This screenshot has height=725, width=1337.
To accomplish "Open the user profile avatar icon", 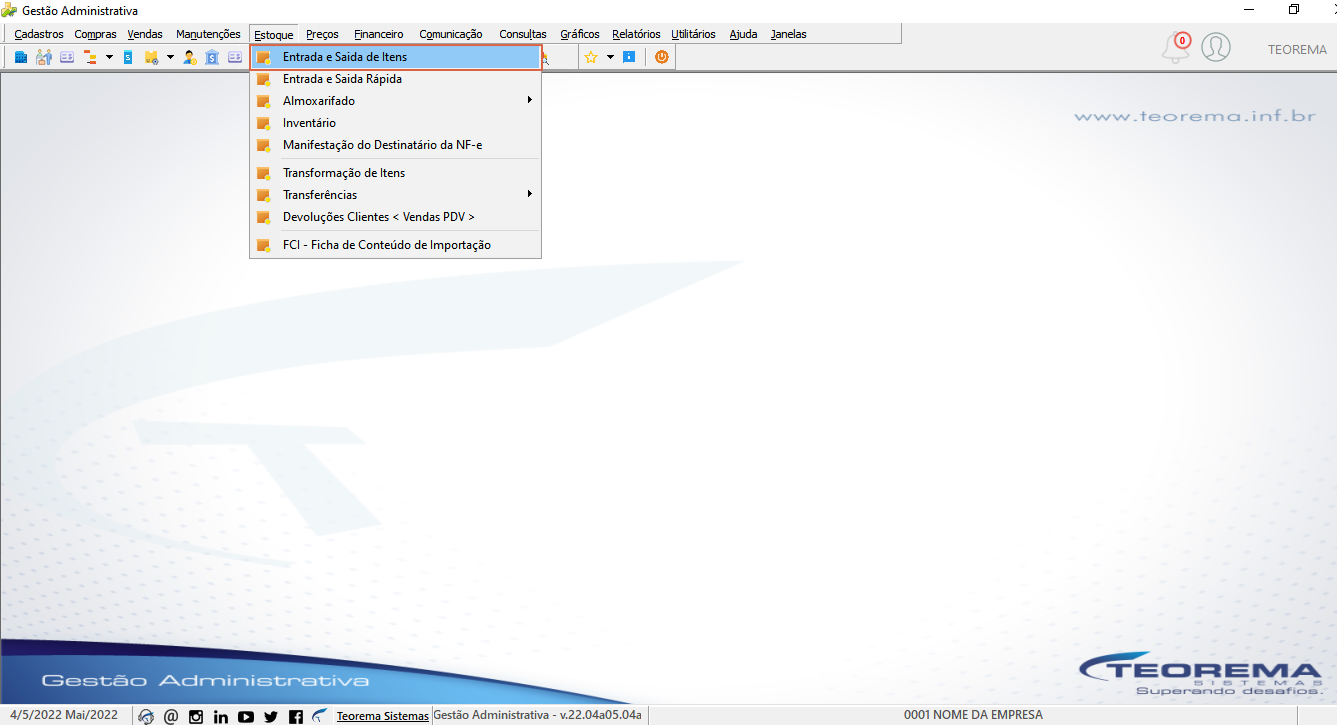I will click(1216, 47).
